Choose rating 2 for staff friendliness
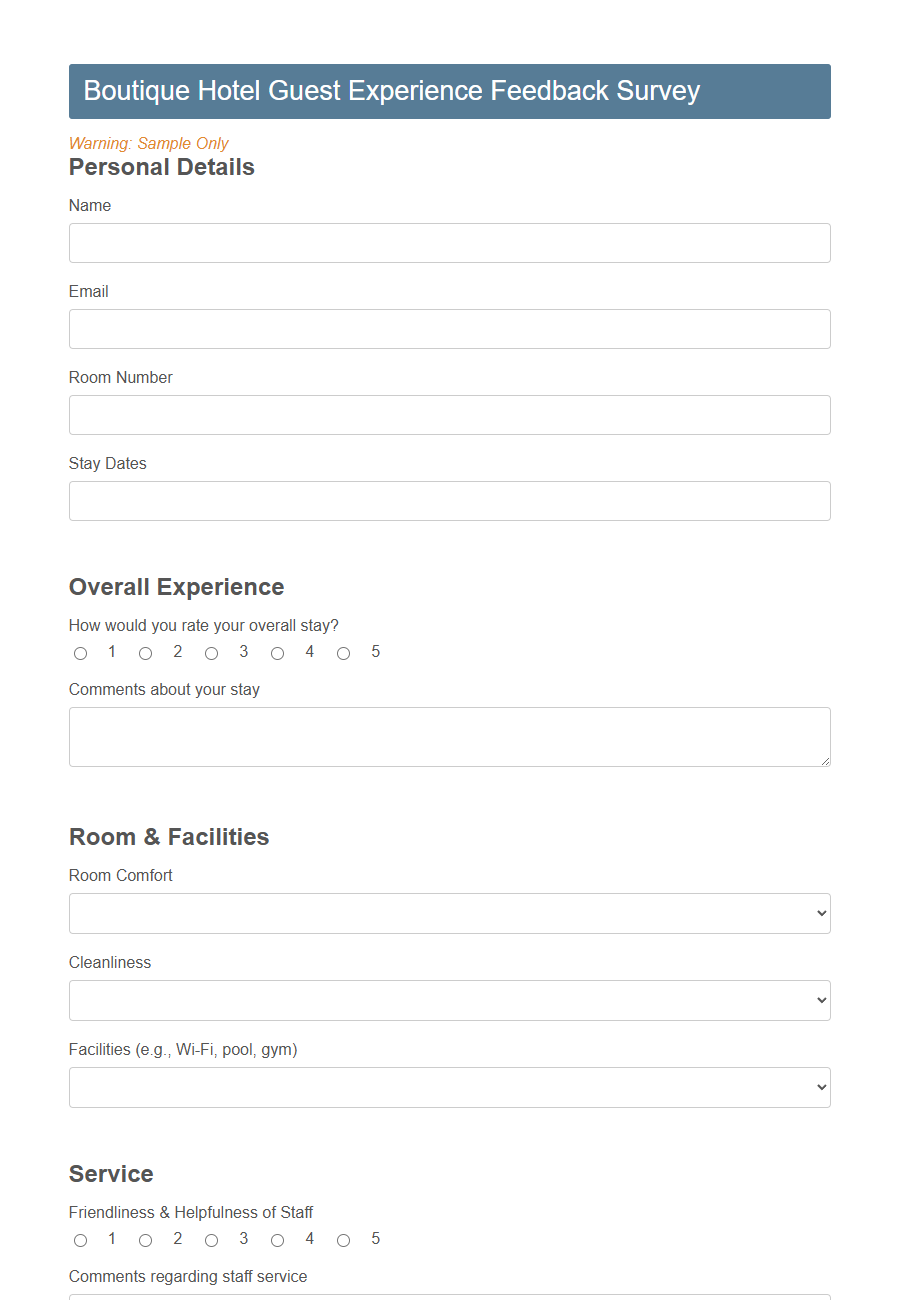This screenshot has width=900, height=1300. click(x=146, y=1239)
